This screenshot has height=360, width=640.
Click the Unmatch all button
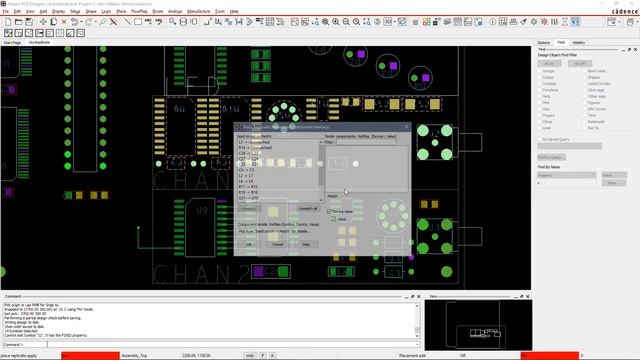(x=308, y=209)
